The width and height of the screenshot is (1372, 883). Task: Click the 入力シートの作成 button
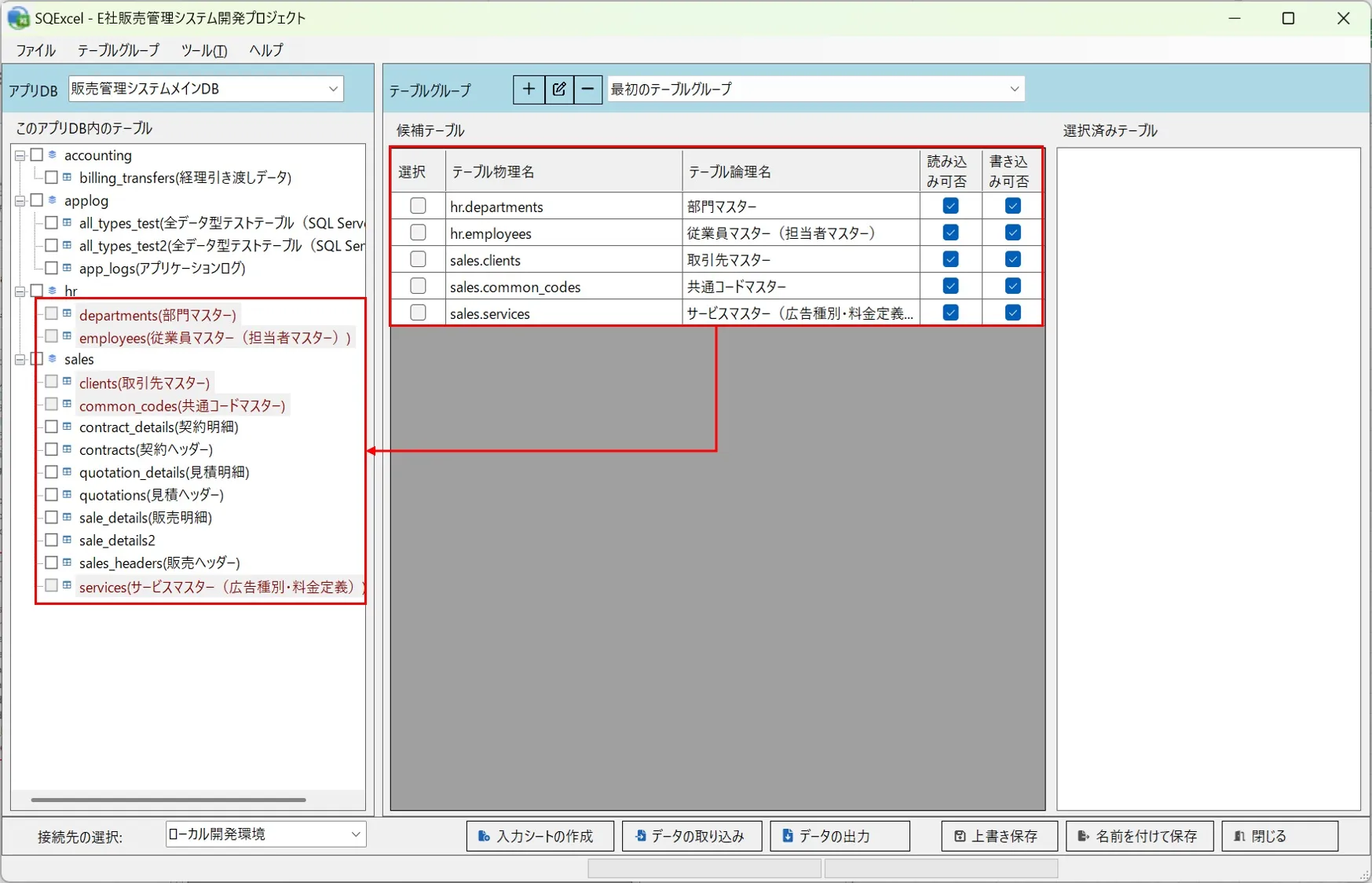[540, 836]
